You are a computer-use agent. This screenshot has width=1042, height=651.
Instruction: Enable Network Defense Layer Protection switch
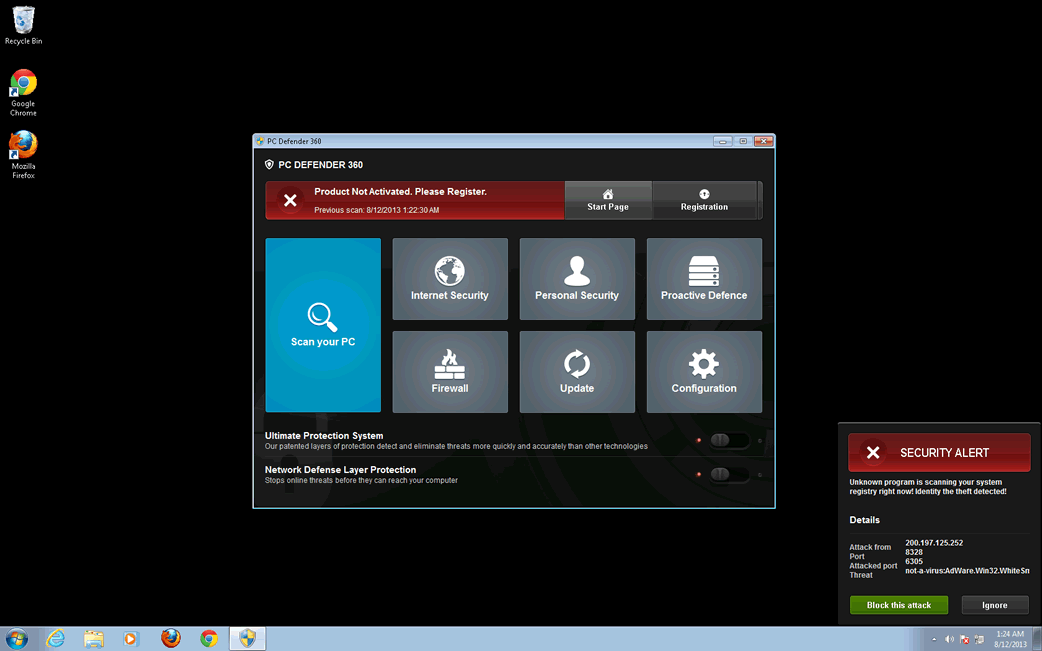coord(729,474)
